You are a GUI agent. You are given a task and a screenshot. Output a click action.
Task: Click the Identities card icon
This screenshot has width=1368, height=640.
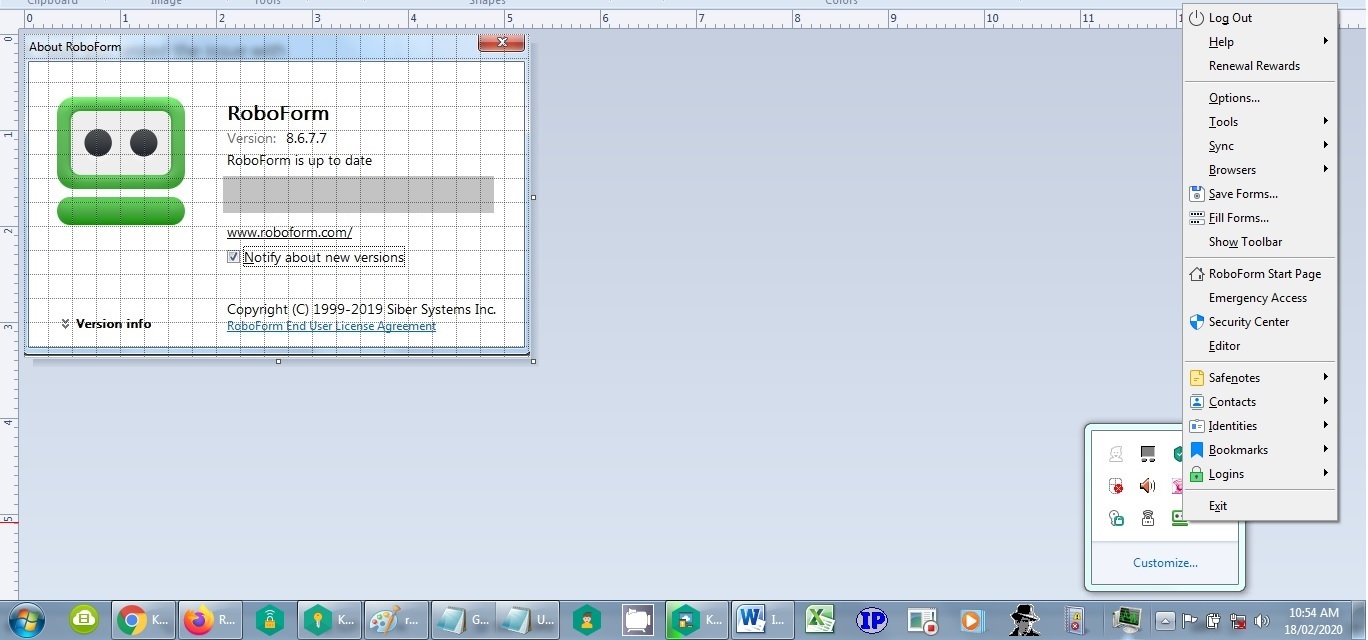[1196, 425]
